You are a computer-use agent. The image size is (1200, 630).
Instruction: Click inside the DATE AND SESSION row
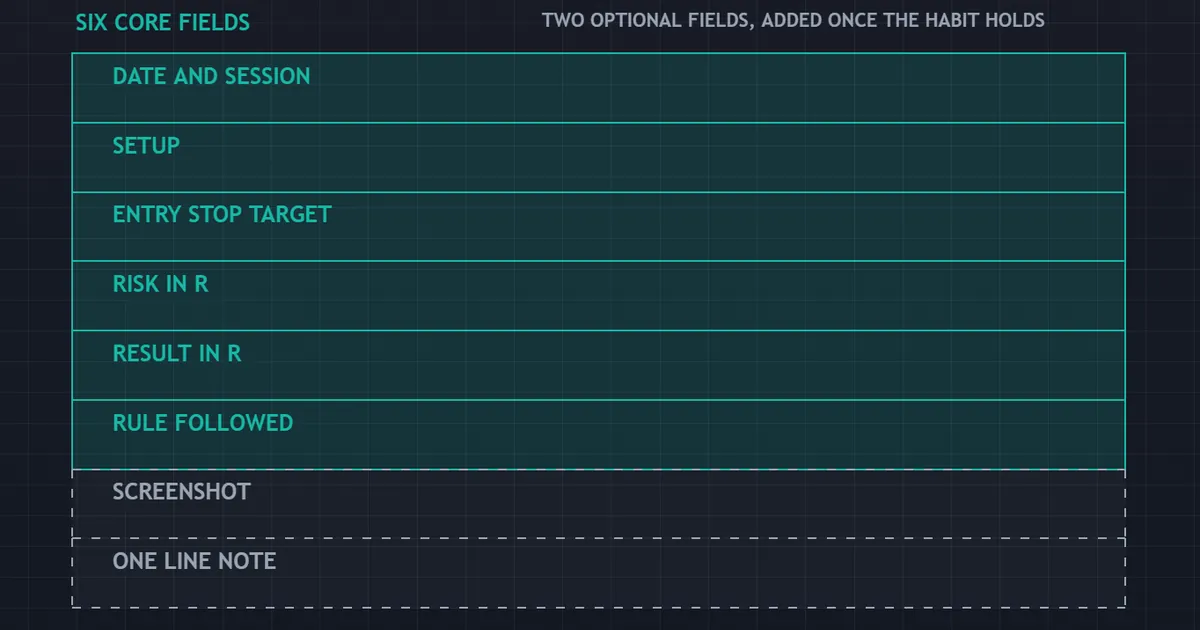point(598,88)
